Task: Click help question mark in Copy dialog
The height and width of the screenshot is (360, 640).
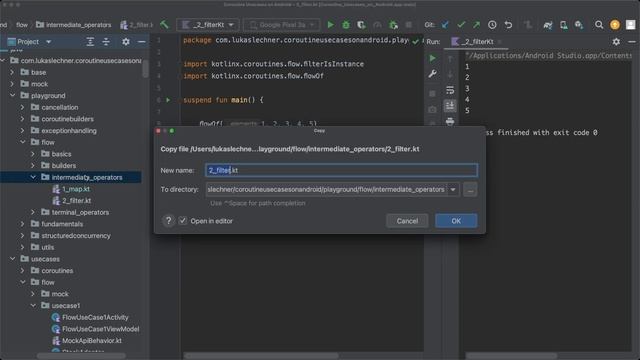Action: point(168,221)
